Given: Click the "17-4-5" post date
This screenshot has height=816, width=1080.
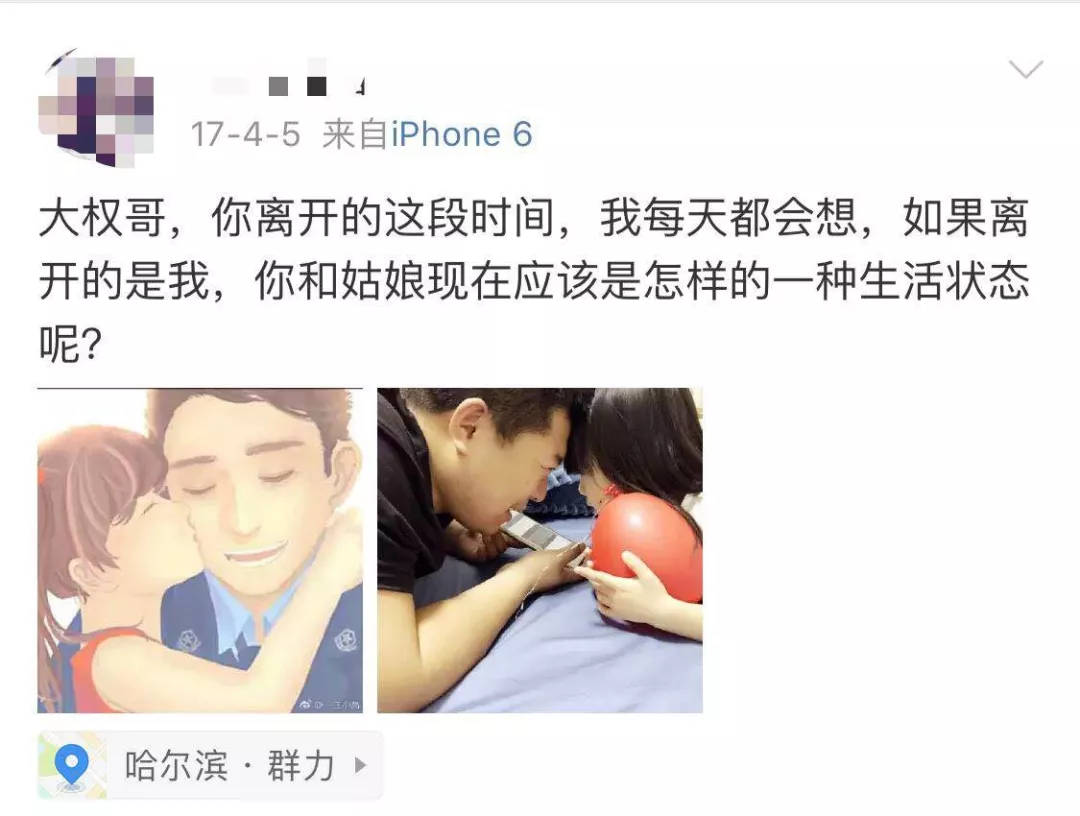Looking at the screenshot, I should pos(245,134).
